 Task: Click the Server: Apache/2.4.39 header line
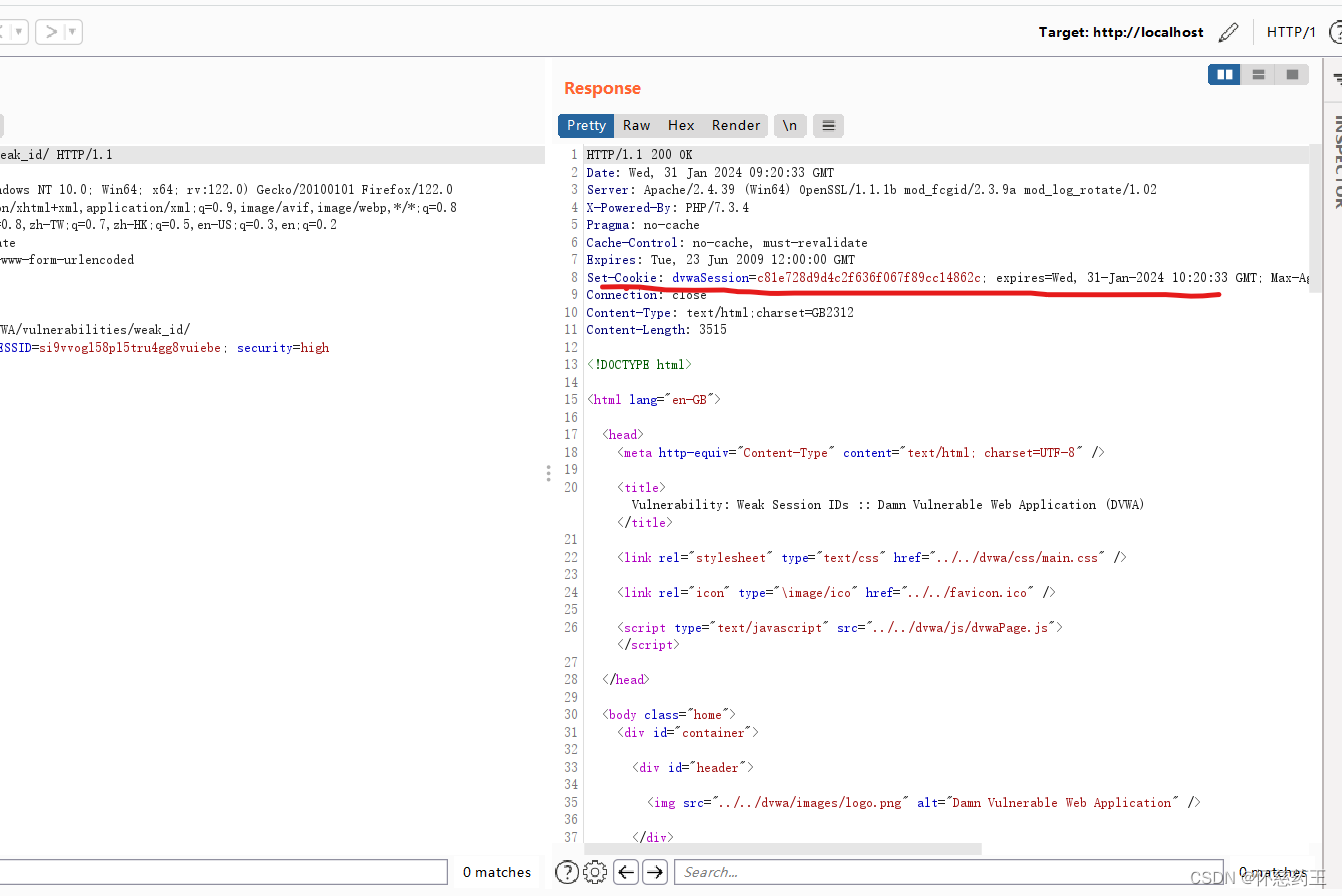[871, 190]
